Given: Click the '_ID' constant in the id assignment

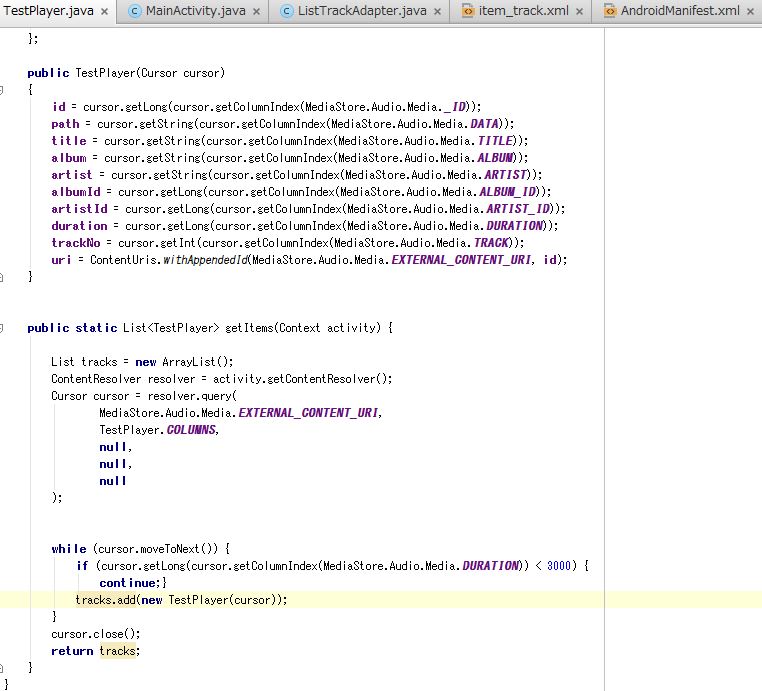Looking at the screenshot, I should coord(455,107).
